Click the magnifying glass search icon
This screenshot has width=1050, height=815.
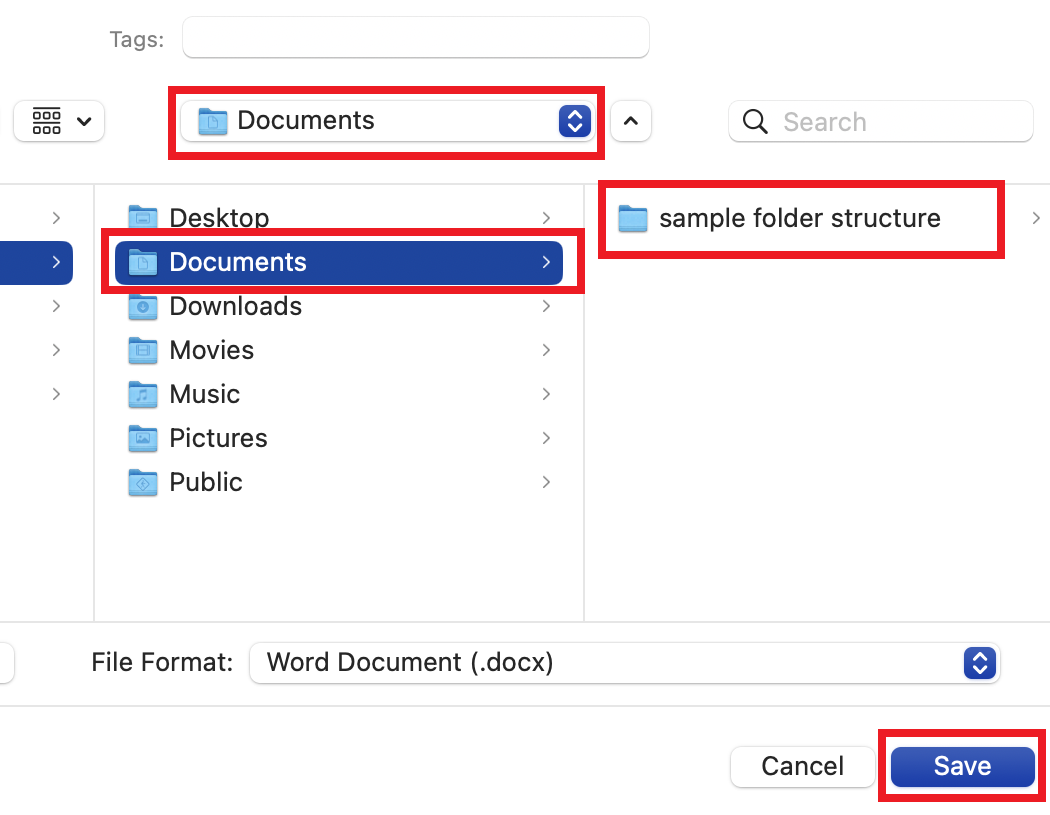(x=755, y=121)
